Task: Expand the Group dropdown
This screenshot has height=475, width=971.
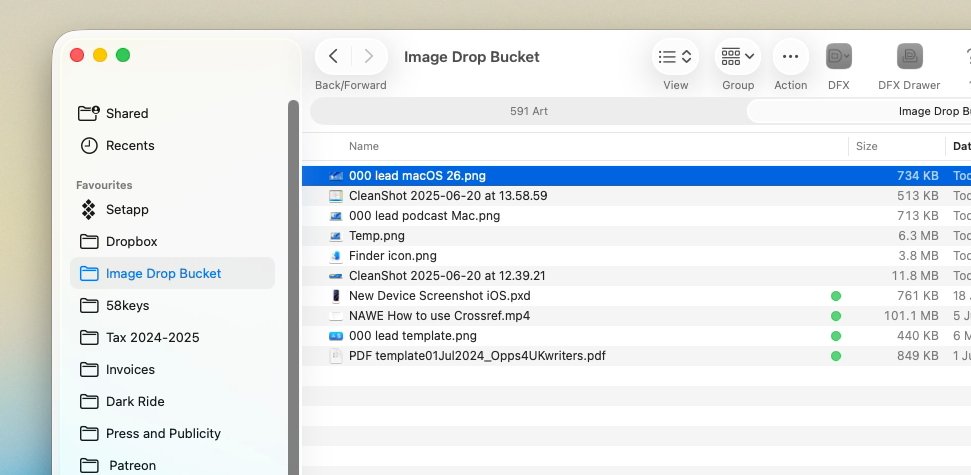Action: 738,57
